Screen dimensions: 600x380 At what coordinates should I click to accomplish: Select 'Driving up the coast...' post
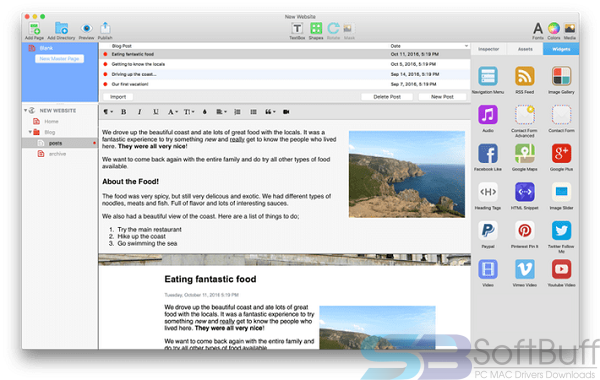285,74
